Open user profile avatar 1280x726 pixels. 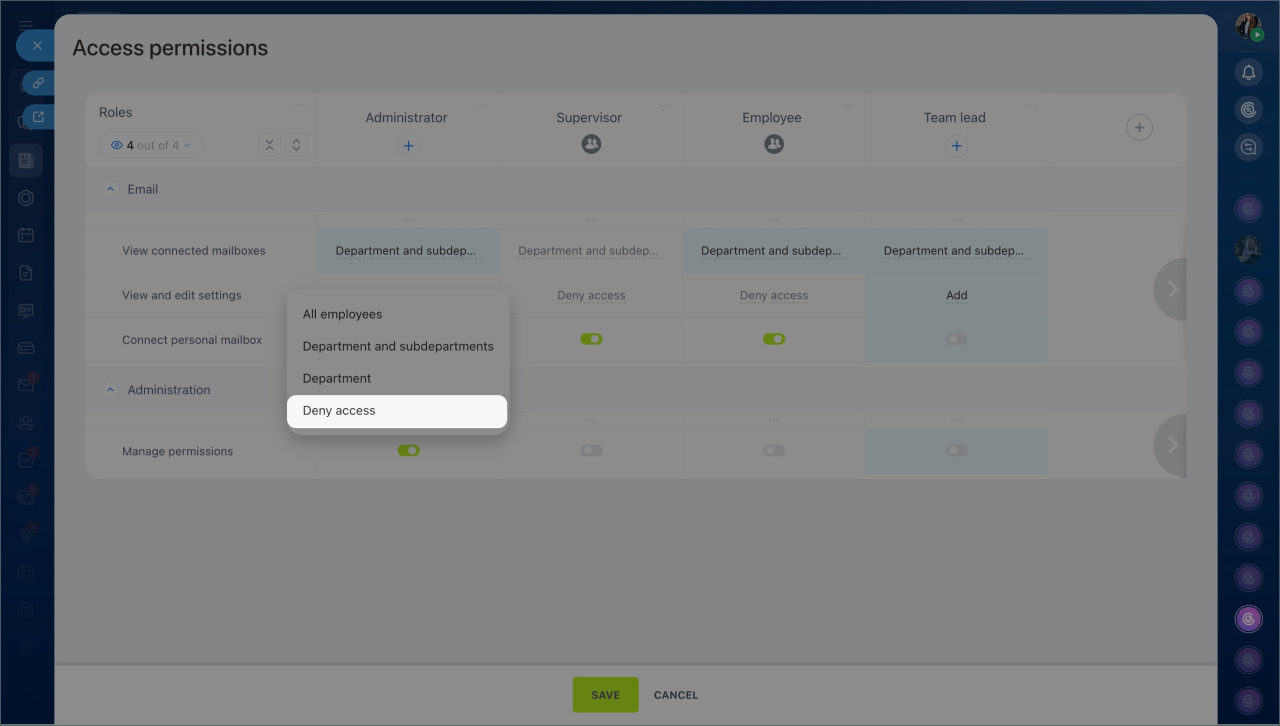coord(1248,27)
